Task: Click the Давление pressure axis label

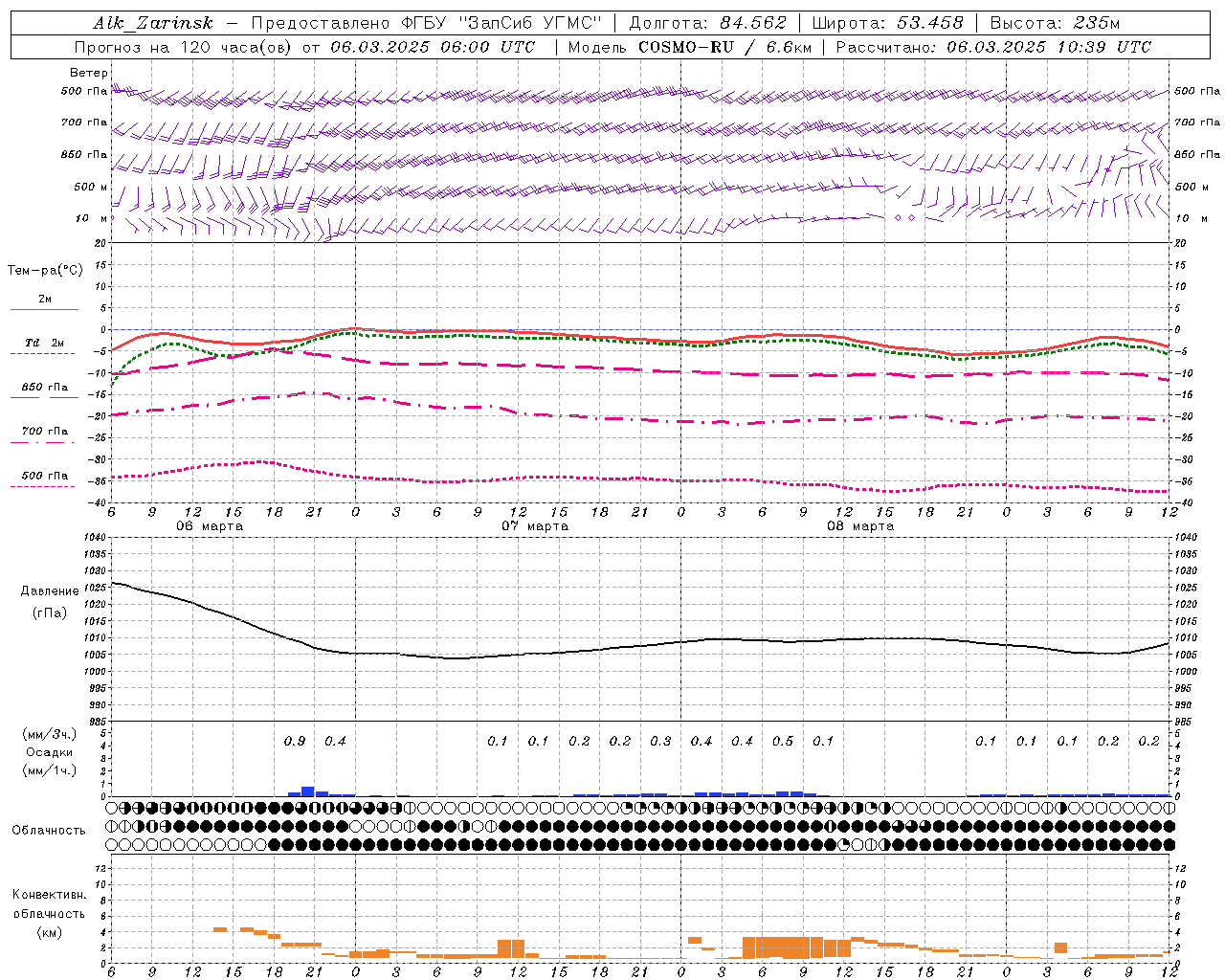Action: [x=50, y=591]
